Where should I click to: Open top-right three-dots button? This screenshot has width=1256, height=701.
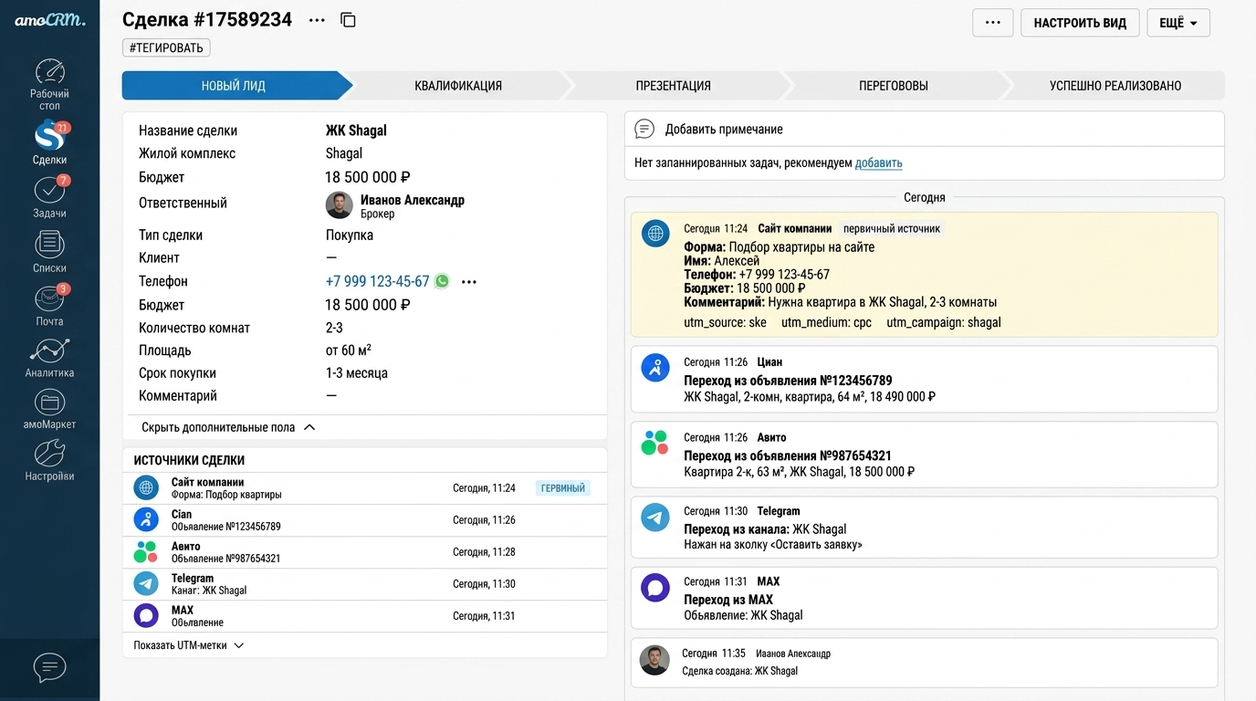click(x=993, y=23)
